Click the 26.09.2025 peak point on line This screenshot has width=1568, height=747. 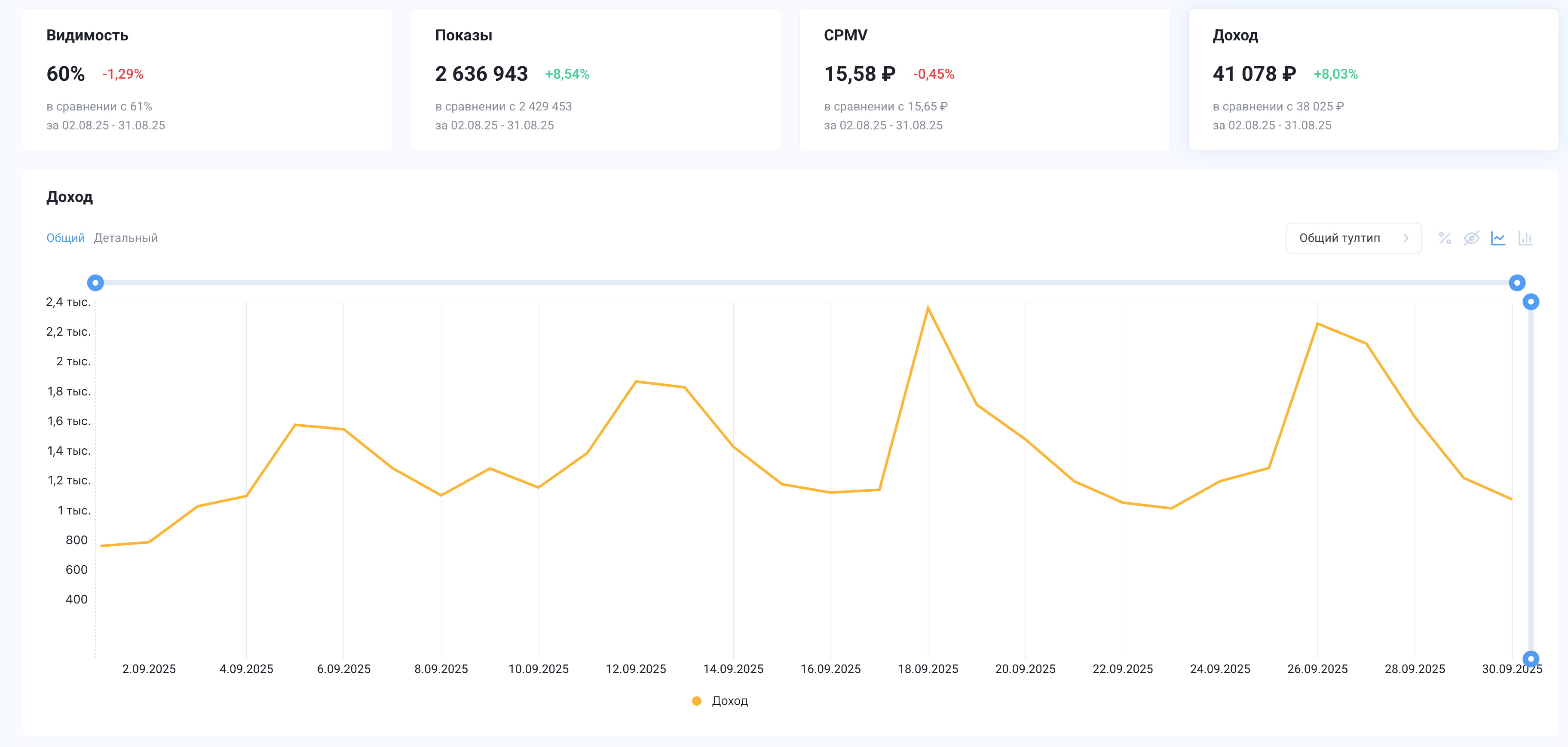tap(1317, 324)
